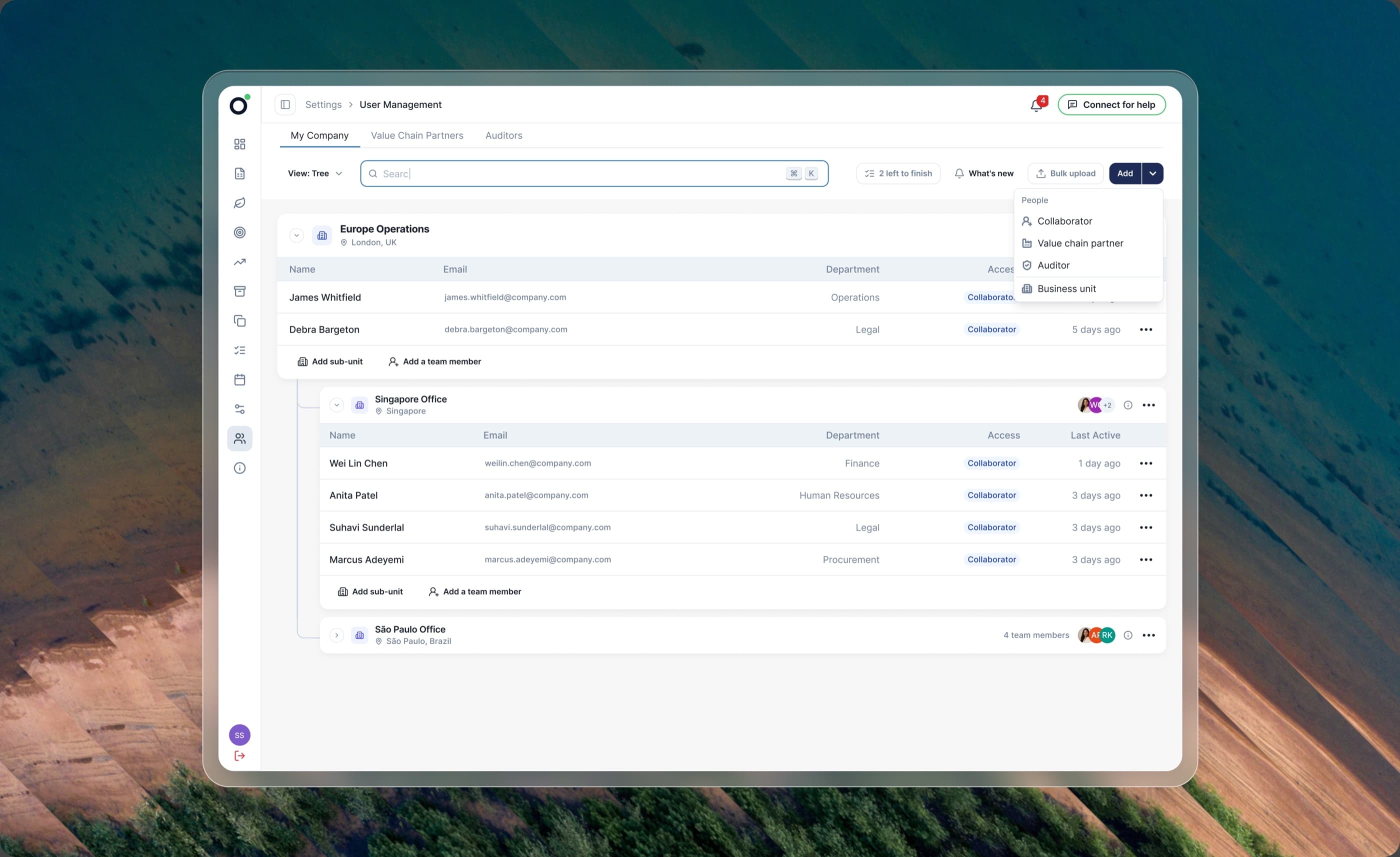This screenshot has height=857, width=1400.
Task: Click the main Add button
Action: pos(1125,173)
